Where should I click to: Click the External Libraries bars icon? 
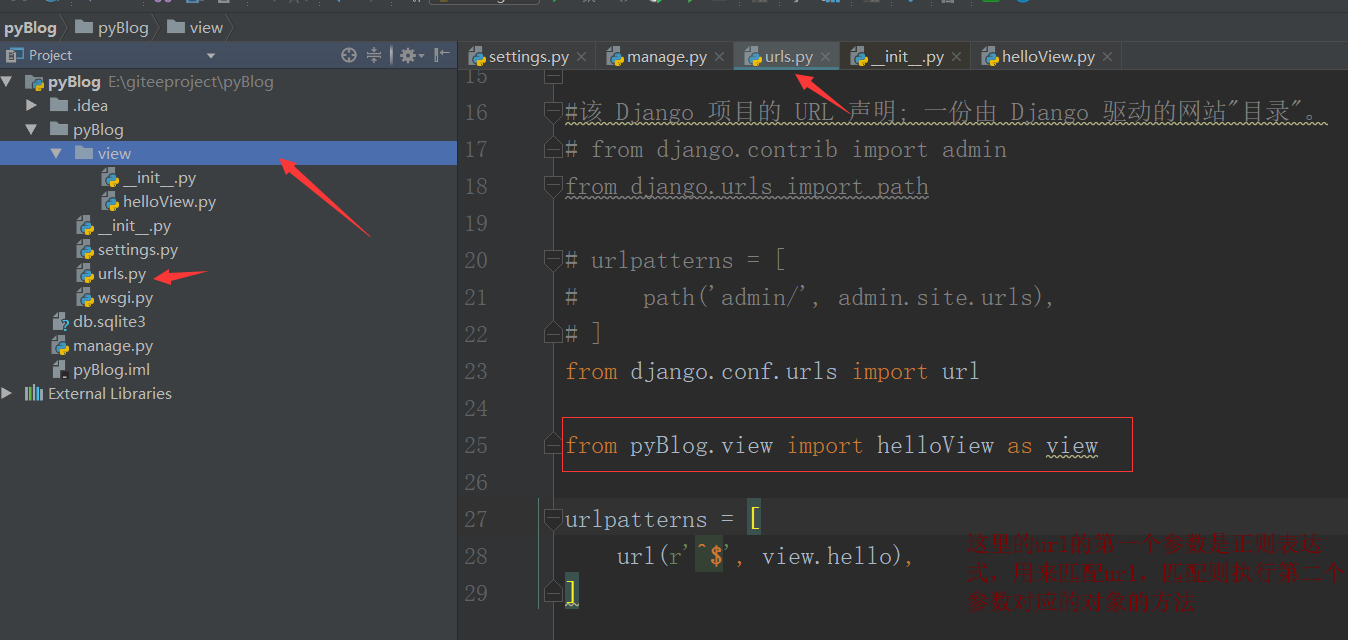[34, 393]
